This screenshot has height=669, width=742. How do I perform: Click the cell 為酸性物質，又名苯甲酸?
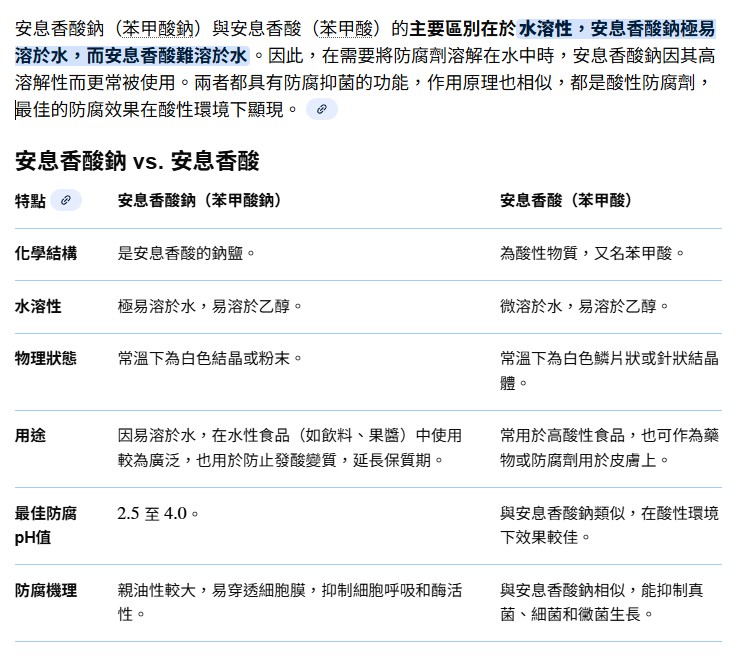pyautogui.click(x=592, y=253)
